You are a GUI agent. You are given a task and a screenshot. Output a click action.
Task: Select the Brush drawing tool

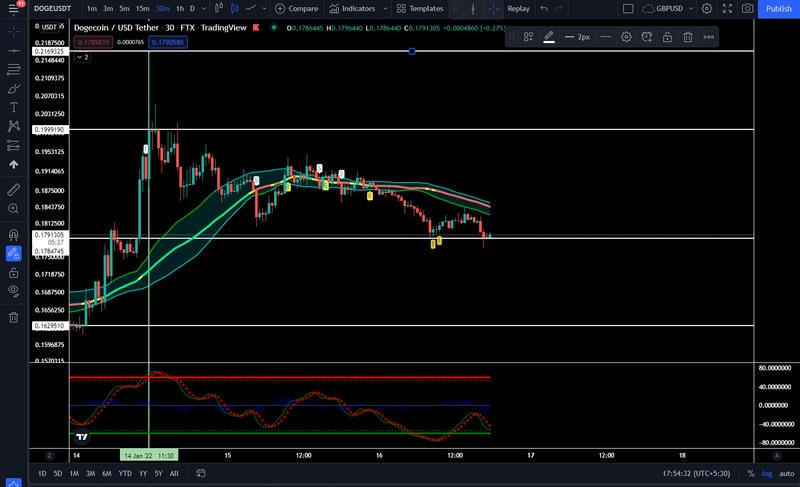pyautogui.click(x=14, y=89)
